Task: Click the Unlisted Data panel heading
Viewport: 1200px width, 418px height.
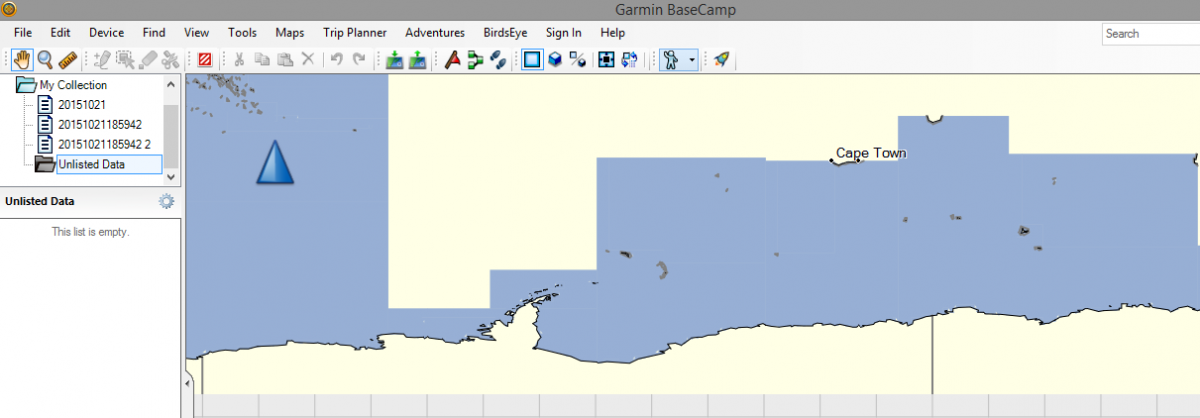Action: click(41, 201)
